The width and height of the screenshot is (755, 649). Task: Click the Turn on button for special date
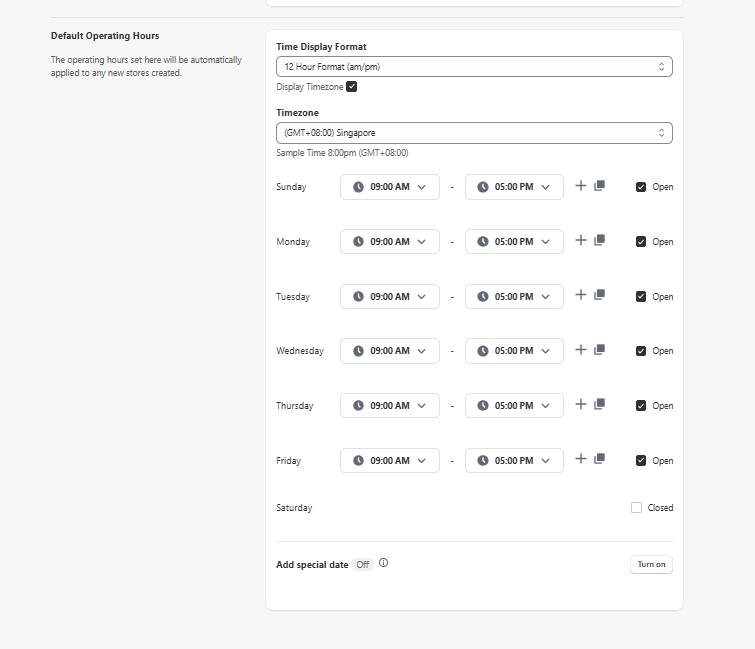coord(651,564)
